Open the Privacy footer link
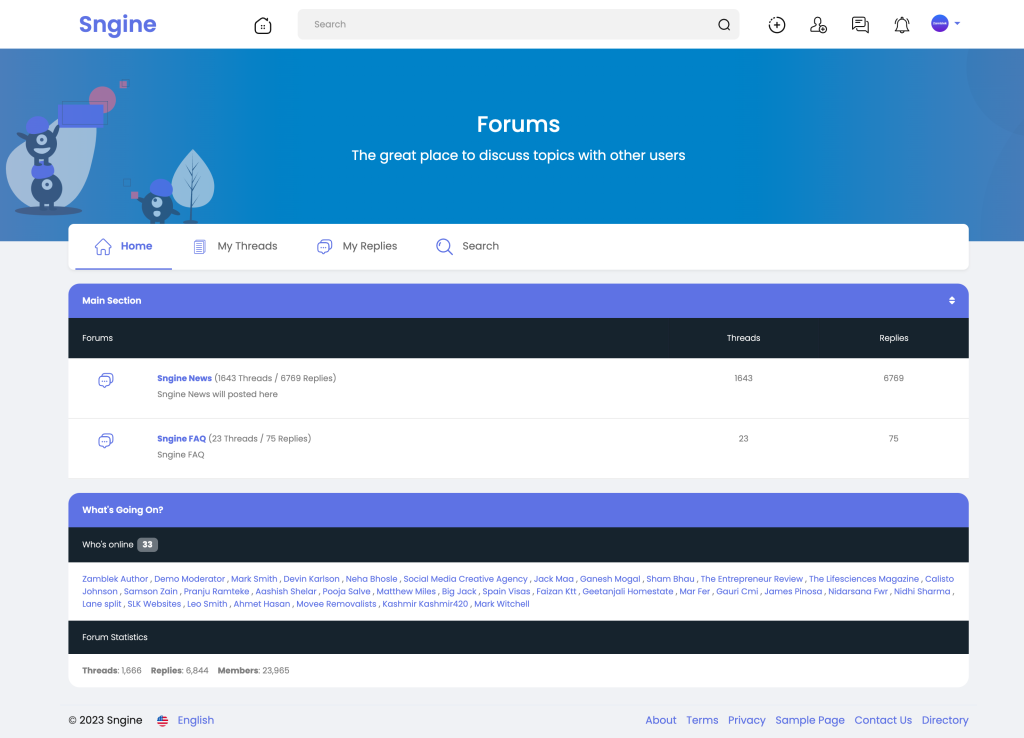Image resolution: width=1024 pixels, height=738 pixels. coord(746,720)
